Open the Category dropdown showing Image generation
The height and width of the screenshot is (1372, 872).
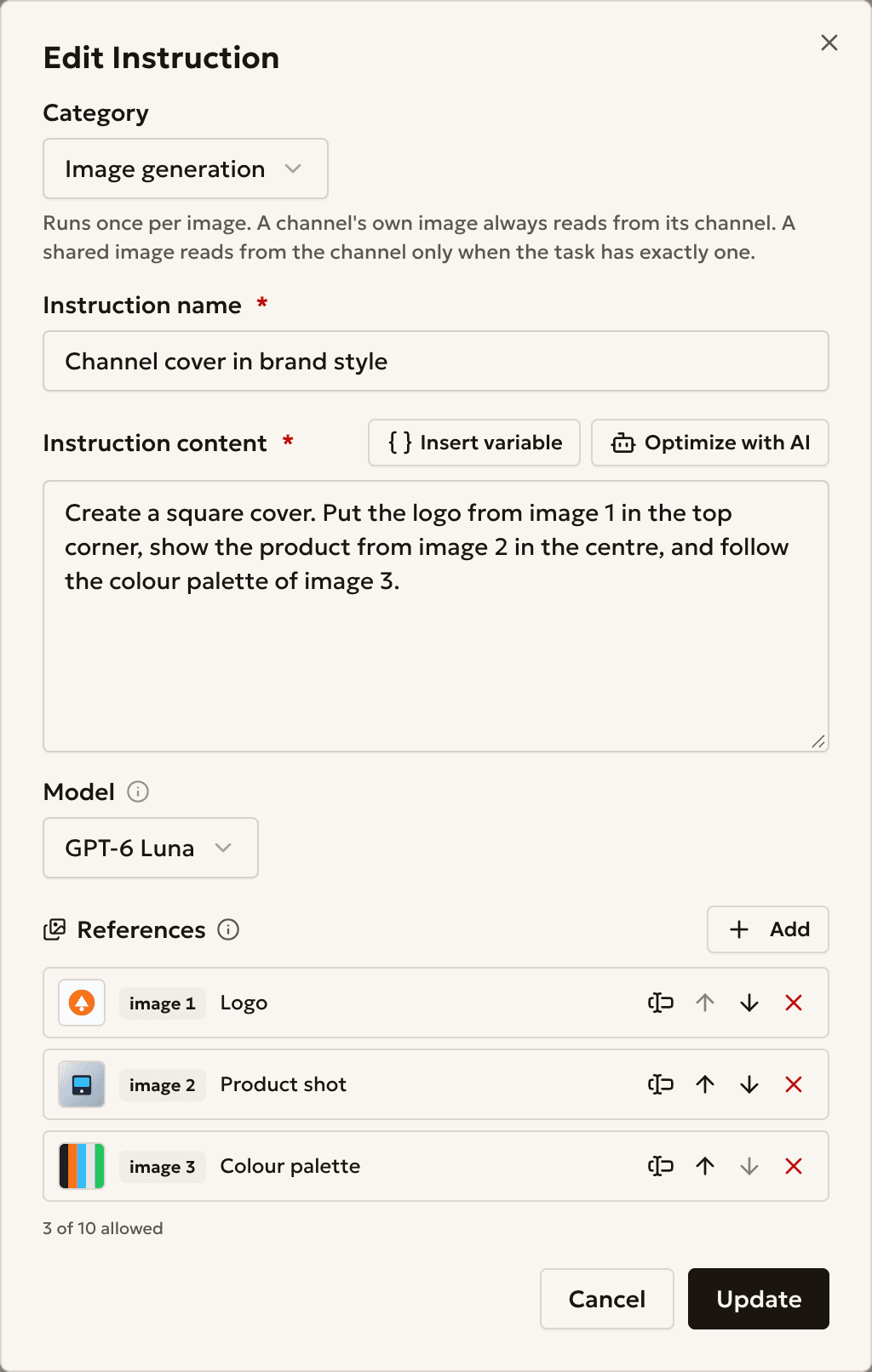tap(186, 169)
